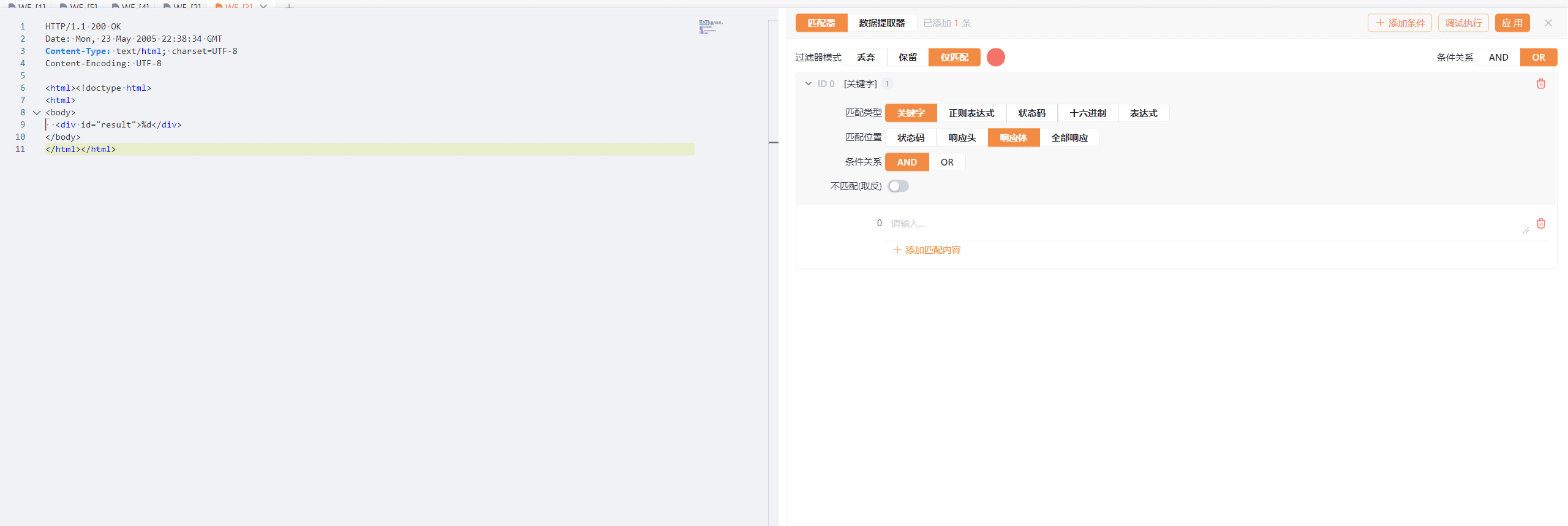Click the resize handle of the input box

pyautogui.click(x=1525, y=231)
